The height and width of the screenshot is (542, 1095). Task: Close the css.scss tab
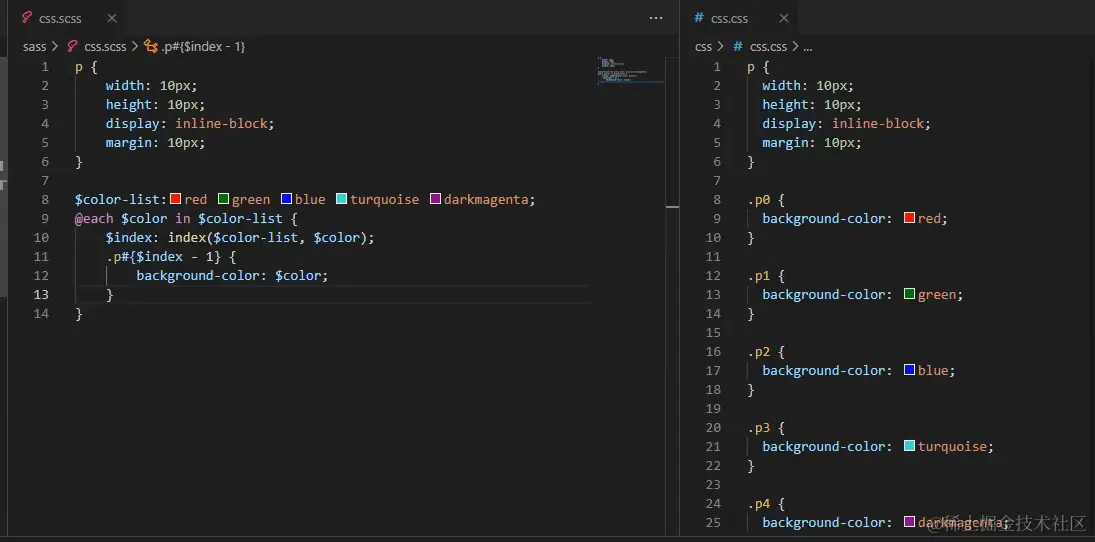112,18
